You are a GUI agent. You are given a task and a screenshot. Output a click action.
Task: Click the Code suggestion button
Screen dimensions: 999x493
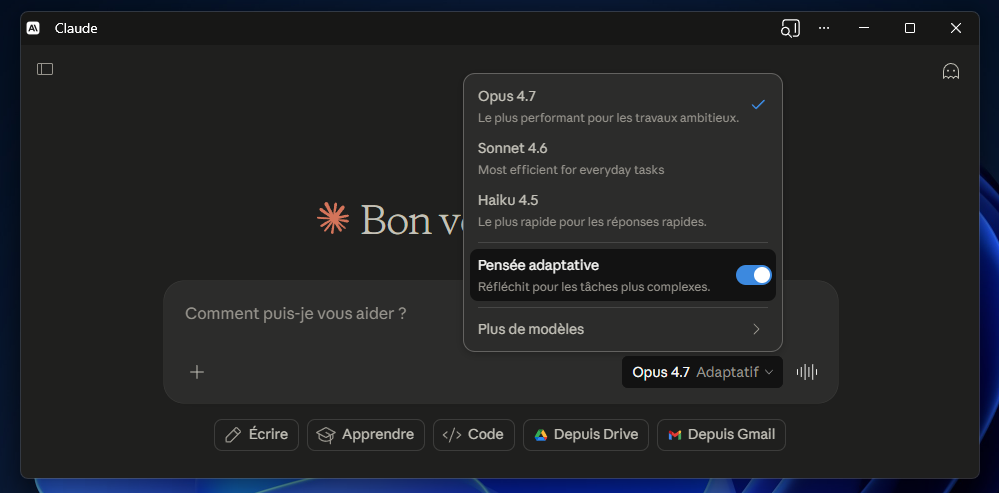point(473,435)
